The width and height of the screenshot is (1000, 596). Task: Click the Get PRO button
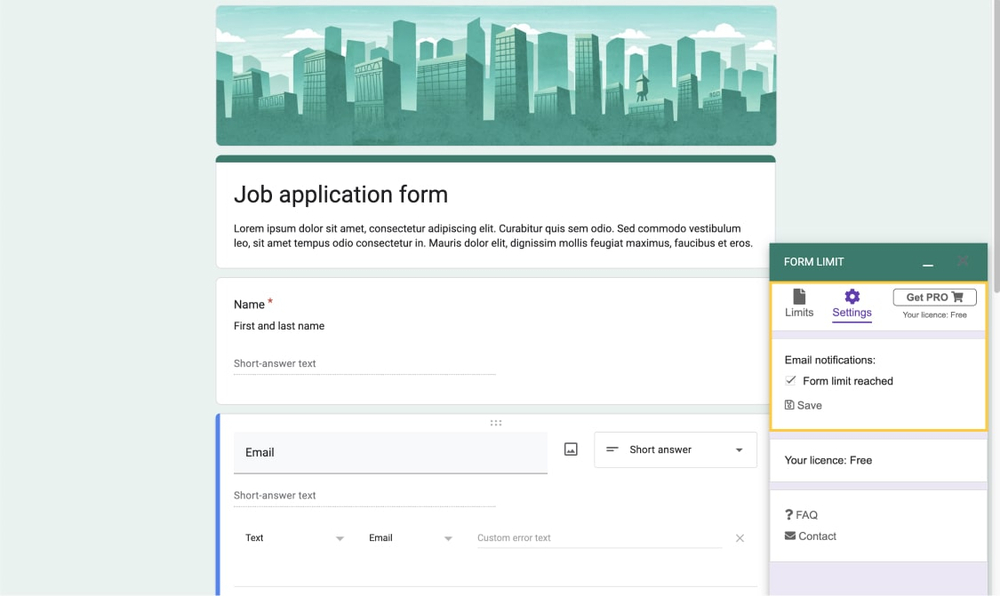click(x=934, y=297)
